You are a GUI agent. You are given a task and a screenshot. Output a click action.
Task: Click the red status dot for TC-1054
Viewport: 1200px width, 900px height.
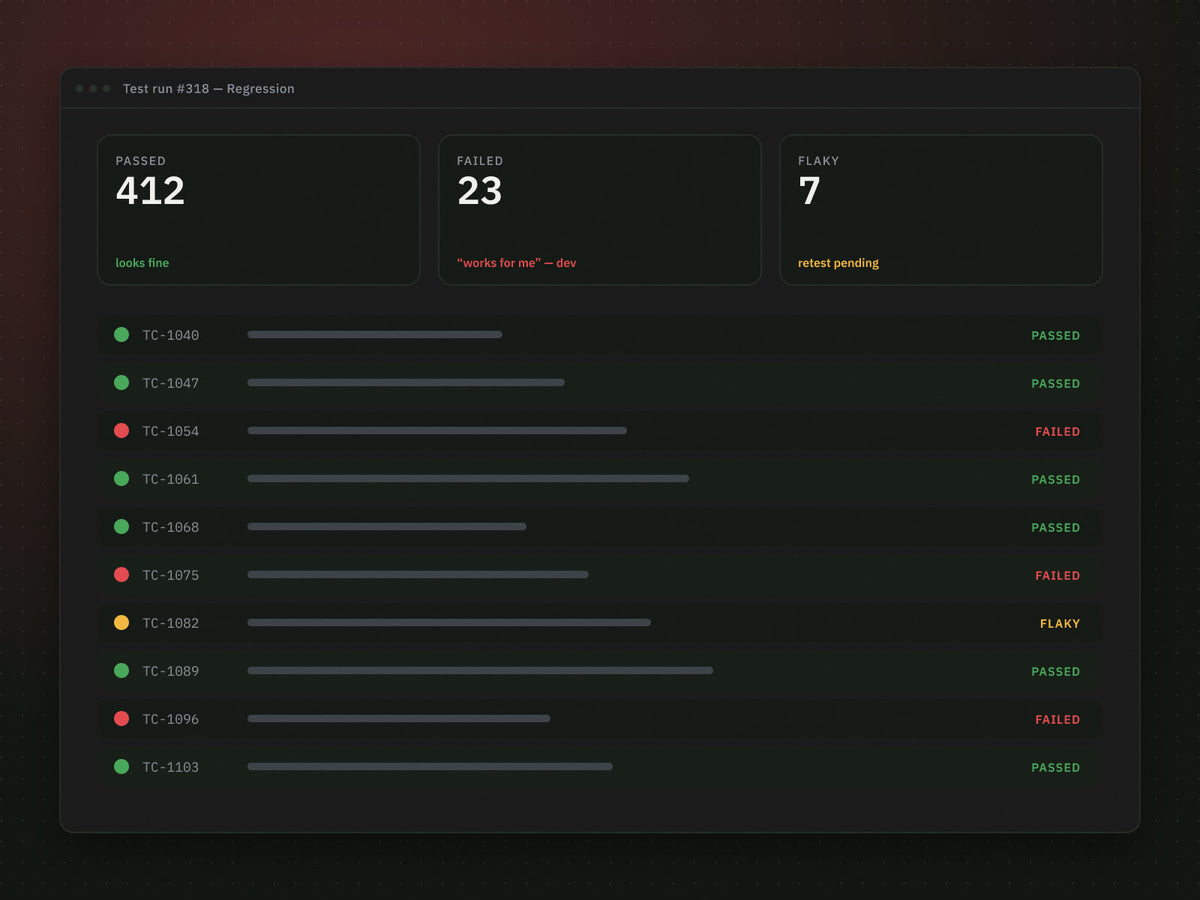tap(121, 431)
